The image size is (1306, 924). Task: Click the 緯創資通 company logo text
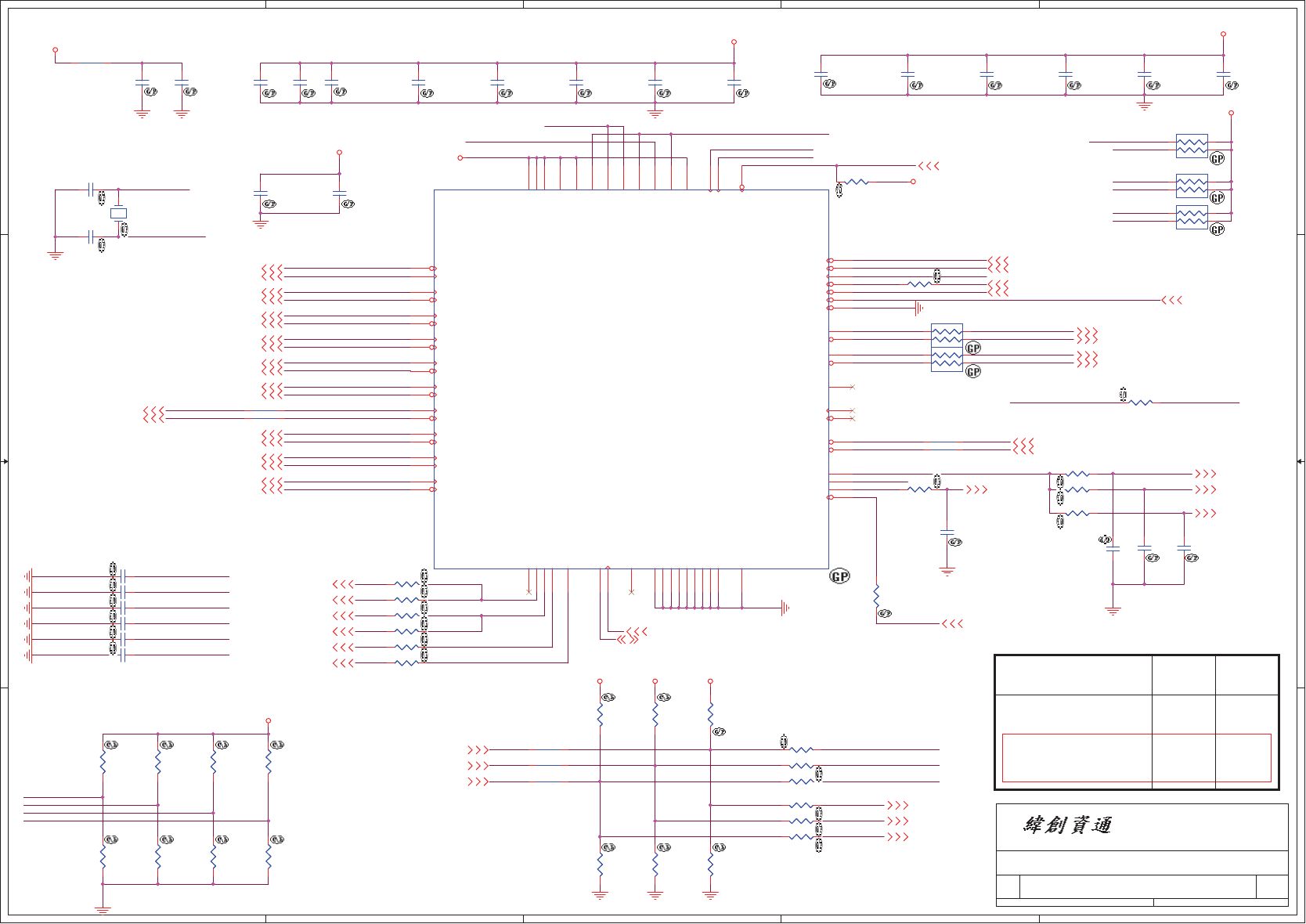pos(1068,825)
